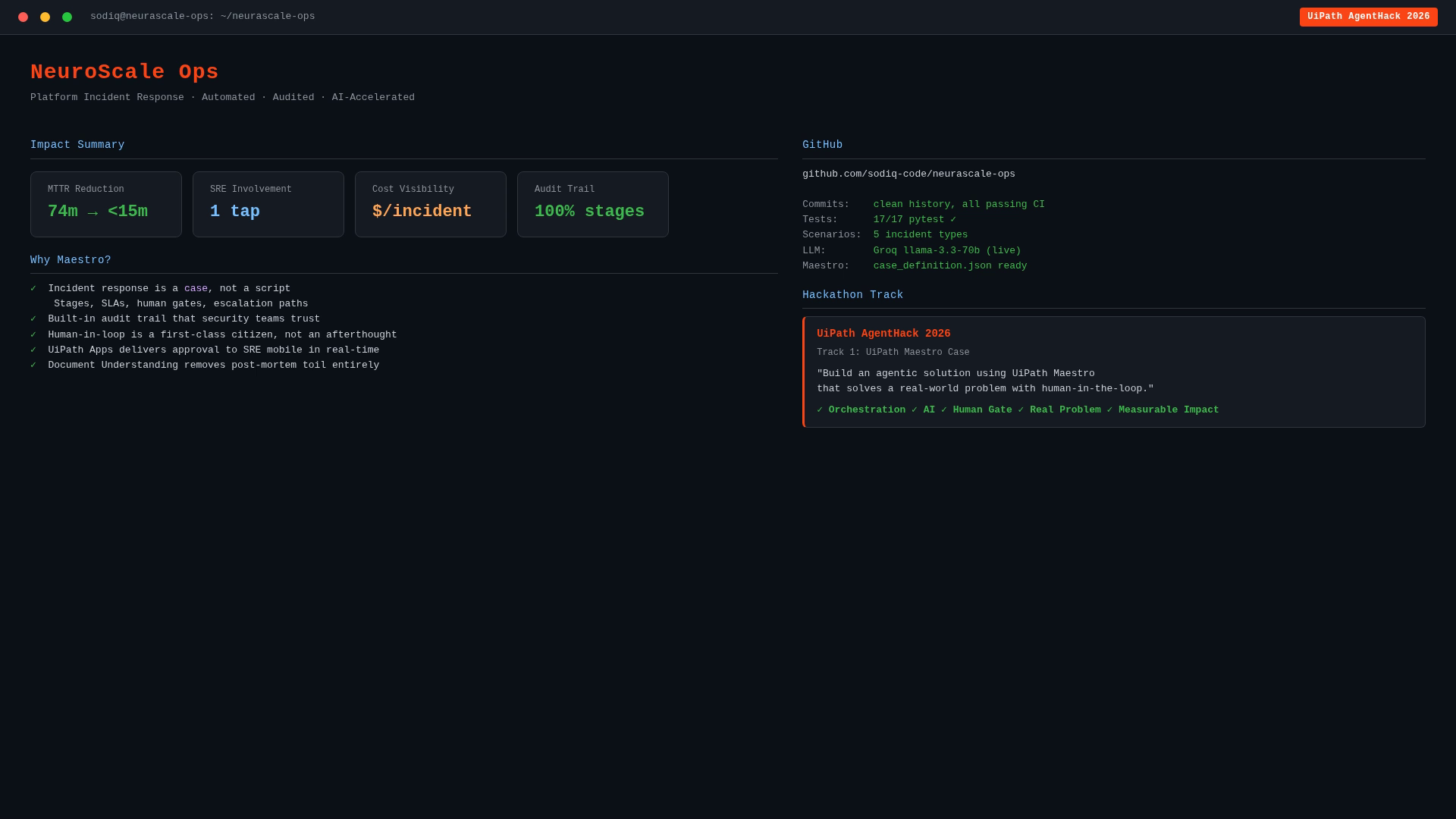
Task: Click 'that solves a real-world problem' line
Action: coord(985,389)
